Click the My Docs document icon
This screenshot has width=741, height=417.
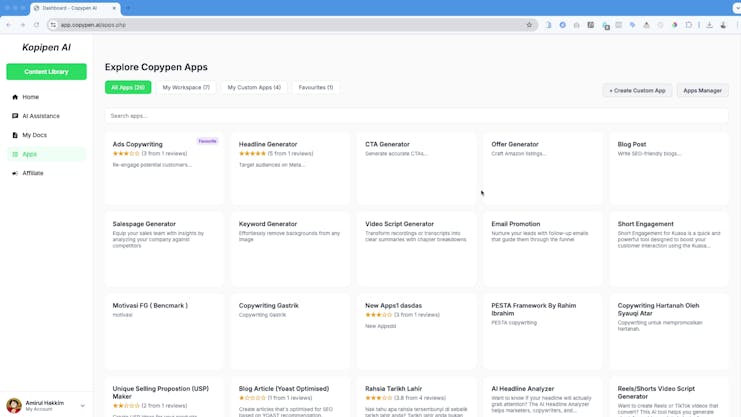click(x=15, y=135)
